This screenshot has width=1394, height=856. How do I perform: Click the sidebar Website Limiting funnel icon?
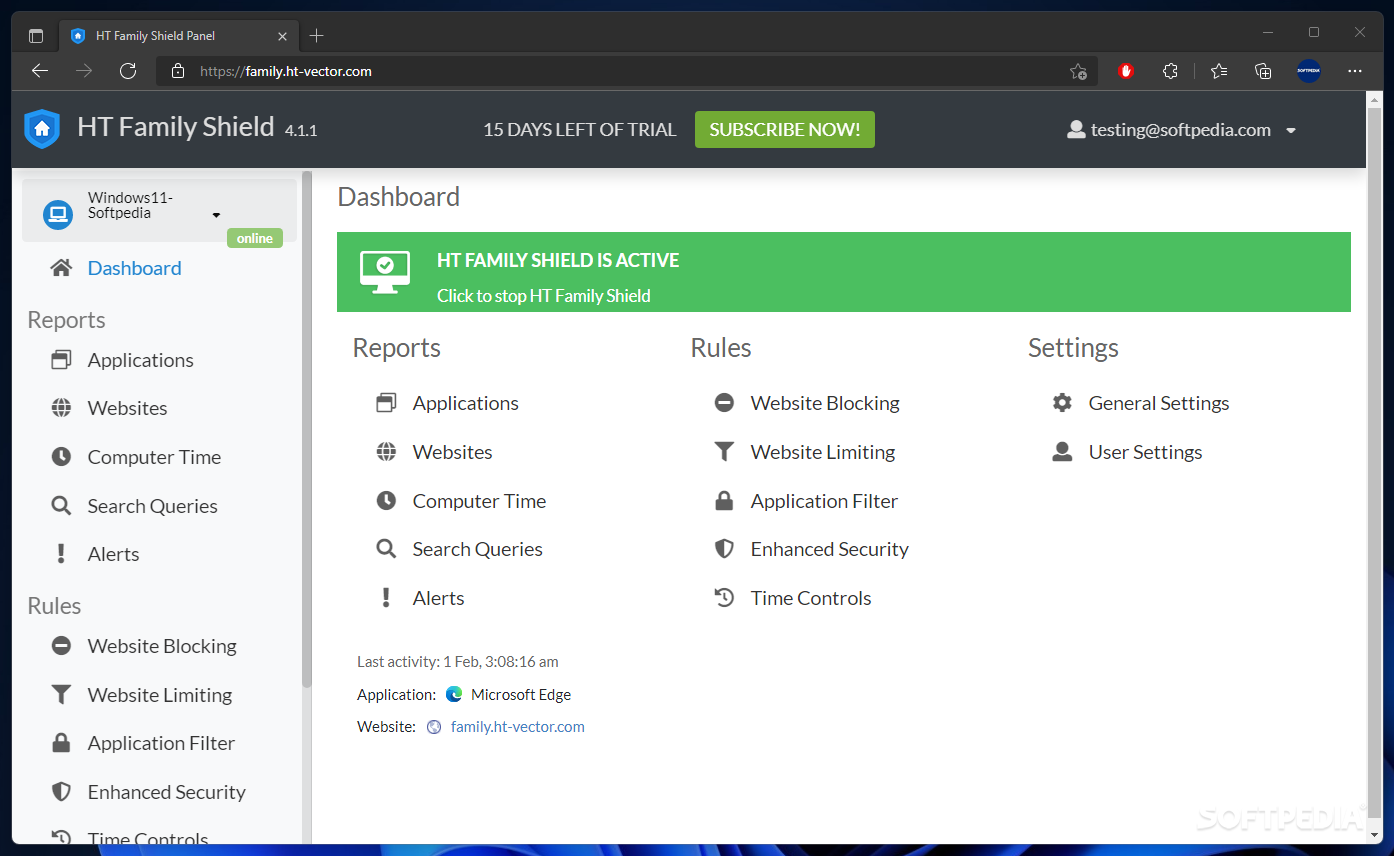(61, 695)
